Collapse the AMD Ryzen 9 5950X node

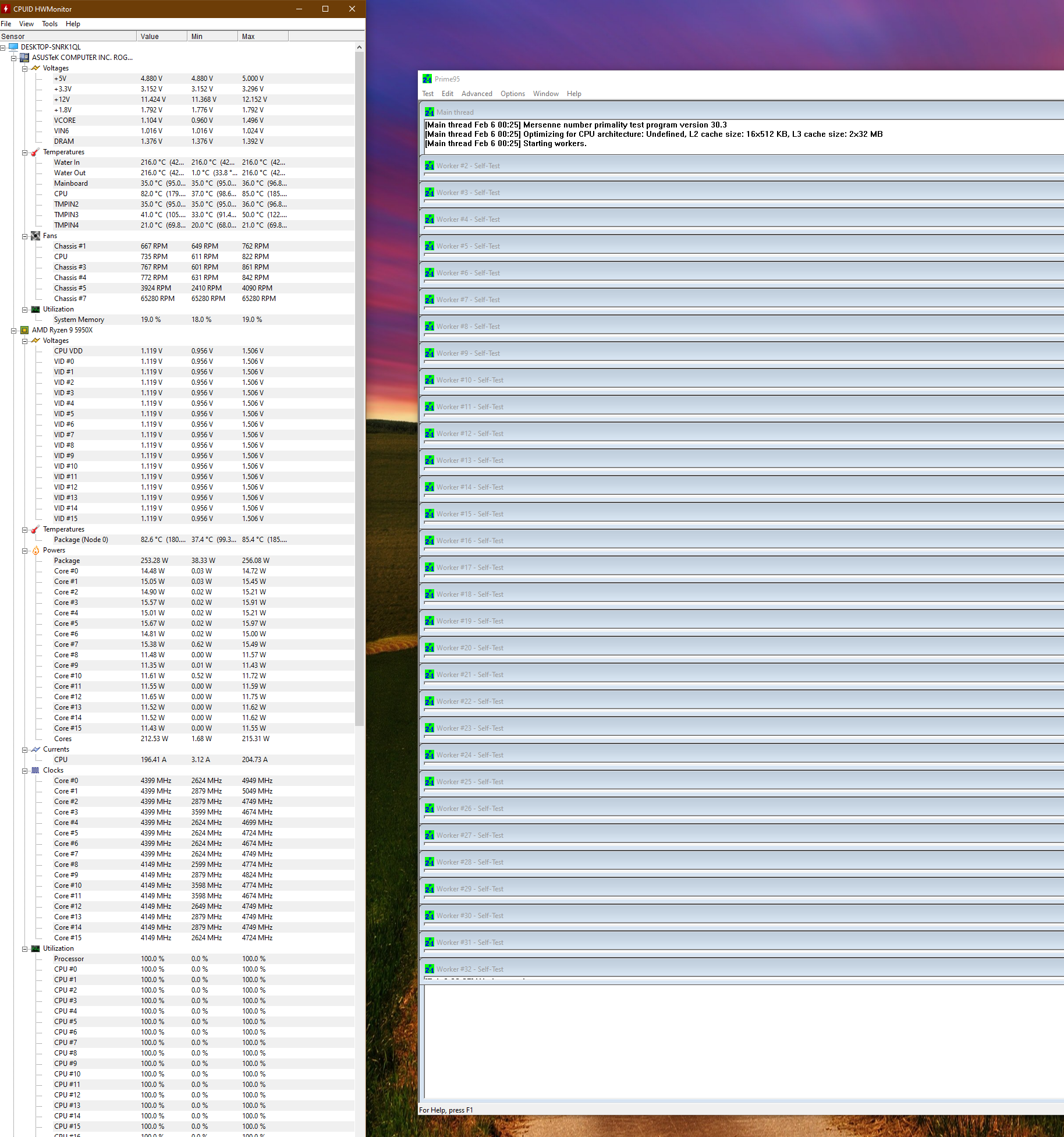[x=14, y=331]
